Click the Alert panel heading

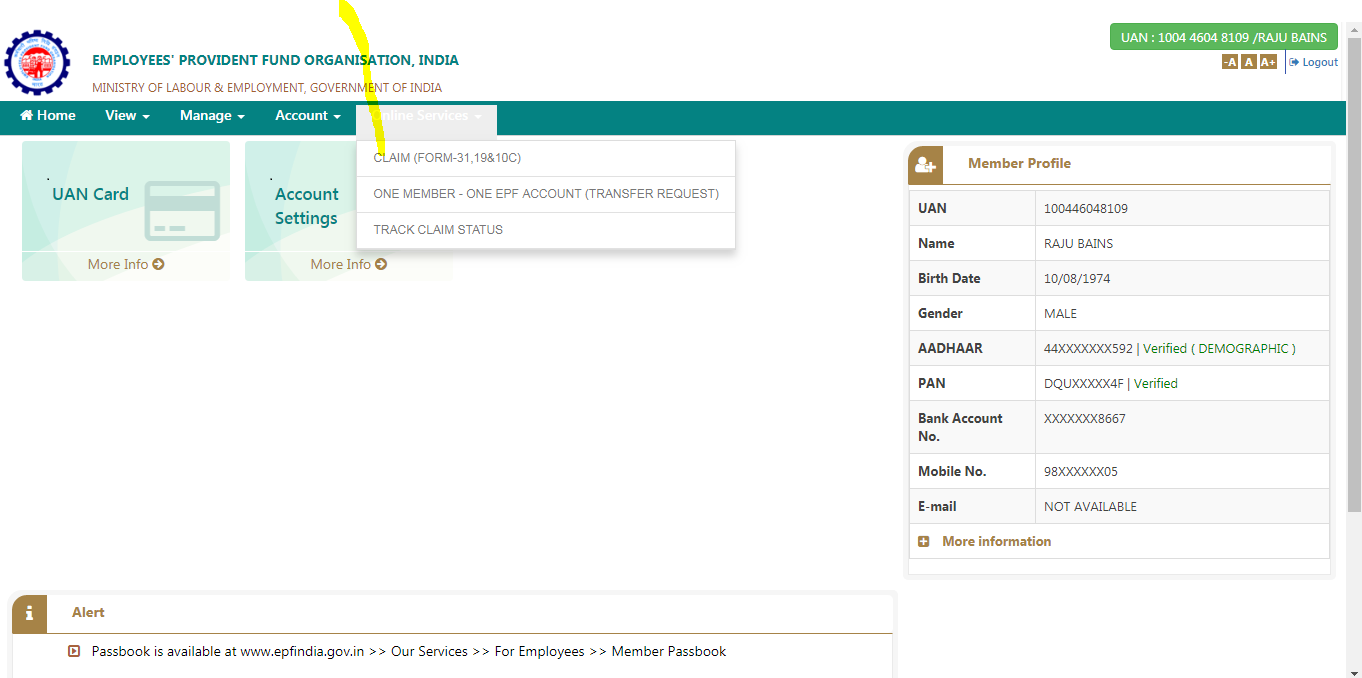pos(88,613)
